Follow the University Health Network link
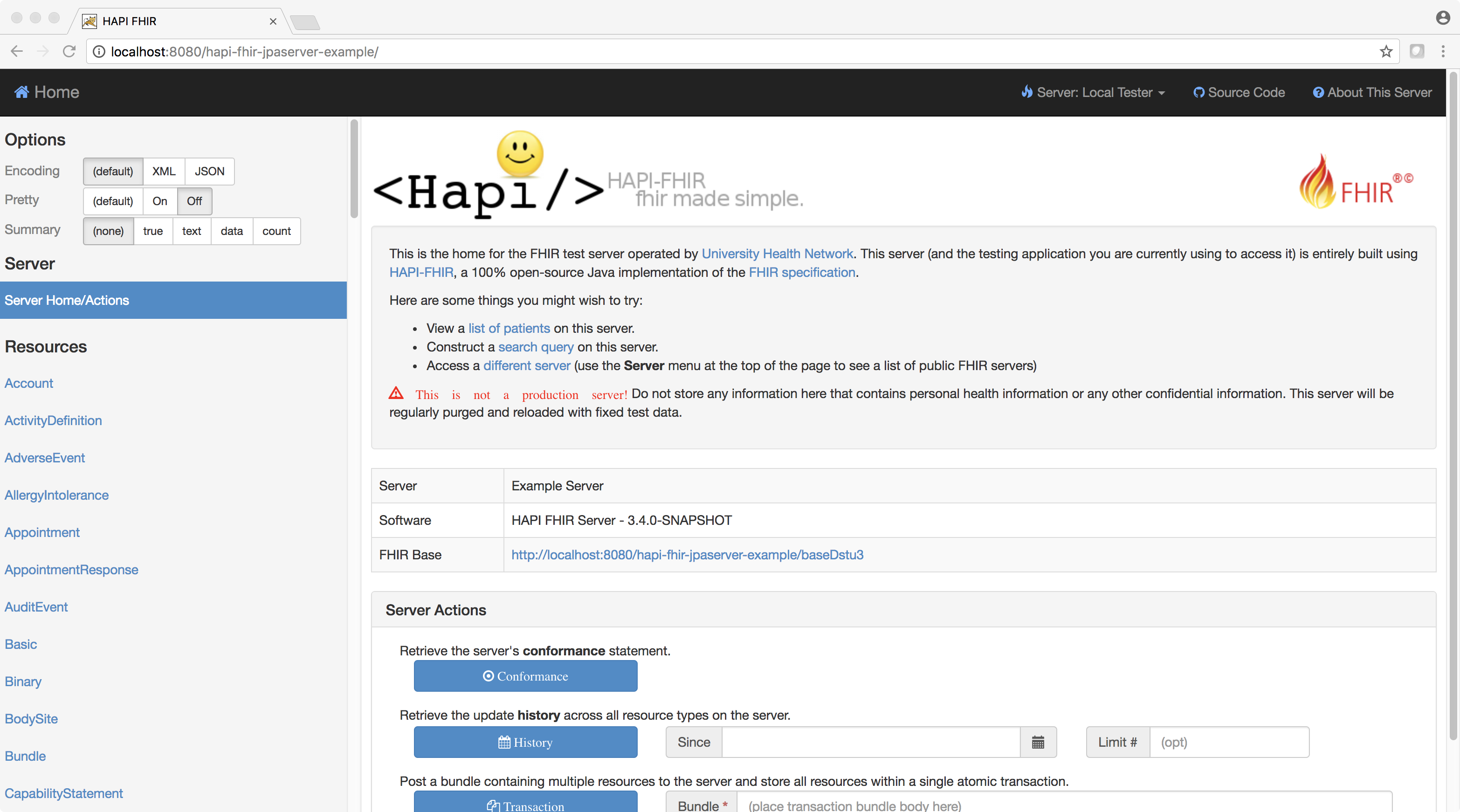The height and width of the screenshot is (812, 1460). click(777, 254)
